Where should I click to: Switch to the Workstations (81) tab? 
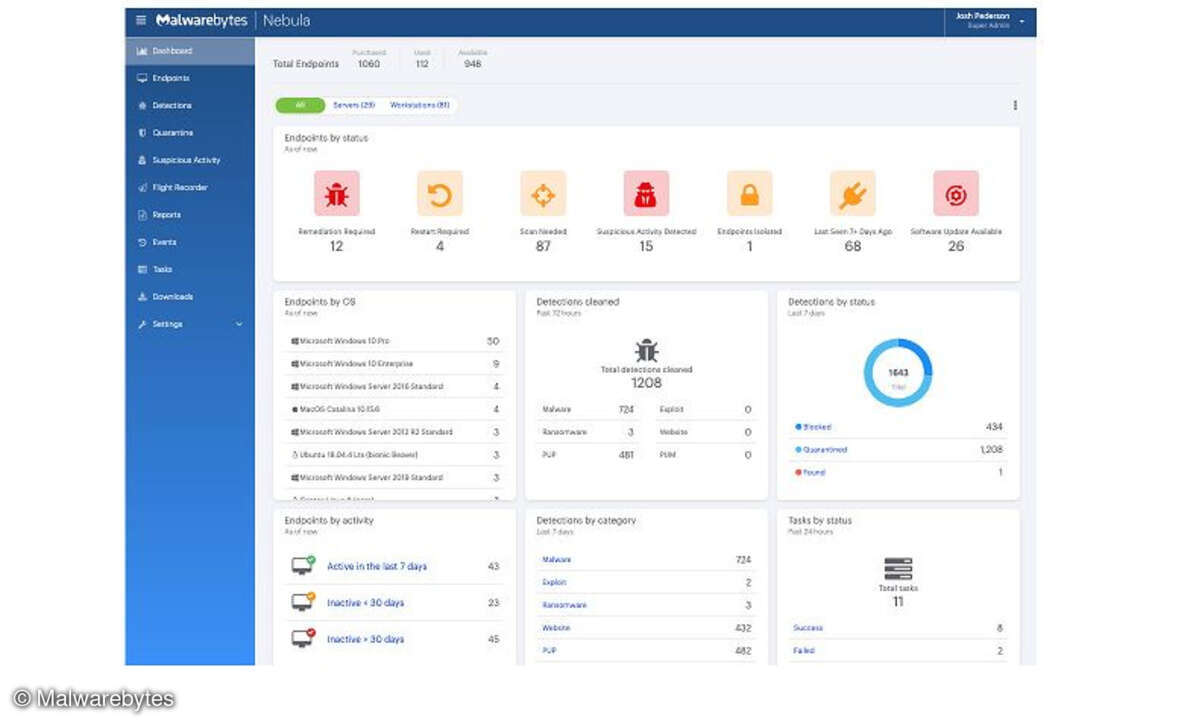click(x=419, y=105)
